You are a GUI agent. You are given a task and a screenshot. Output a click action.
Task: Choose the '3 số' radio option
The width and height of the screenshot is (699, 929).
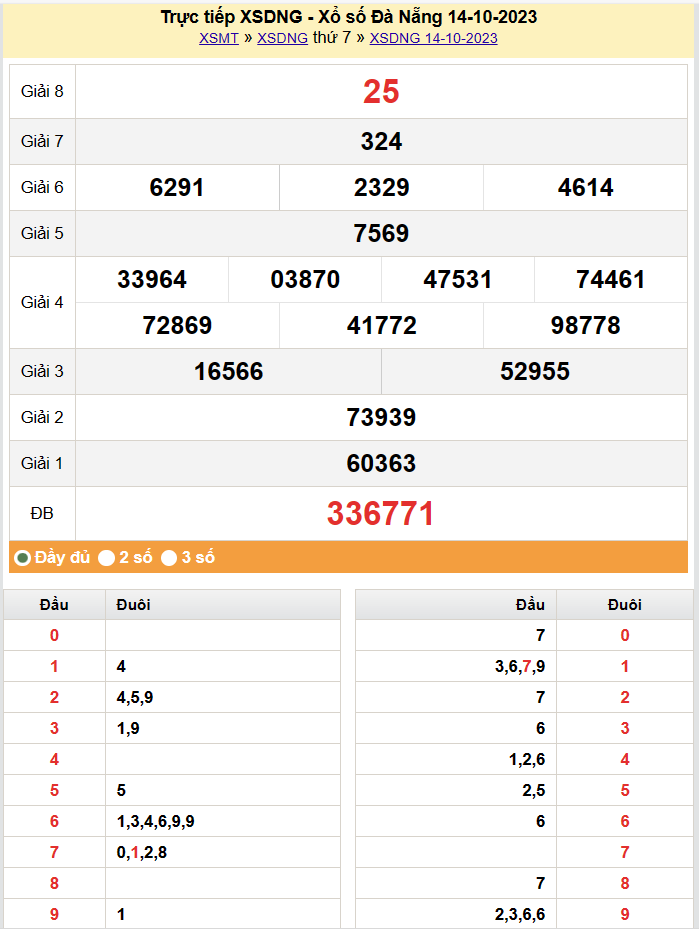click(169, 558)
